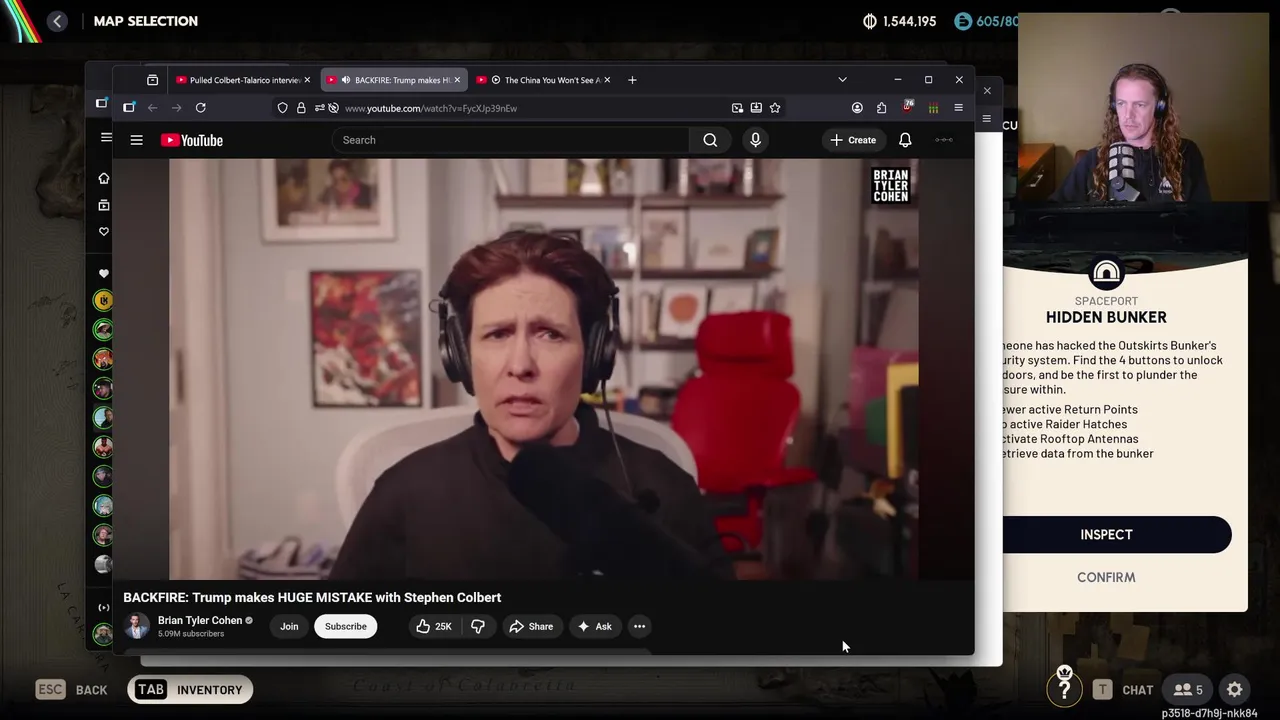Open the Firefox application menu

point(958,108)
